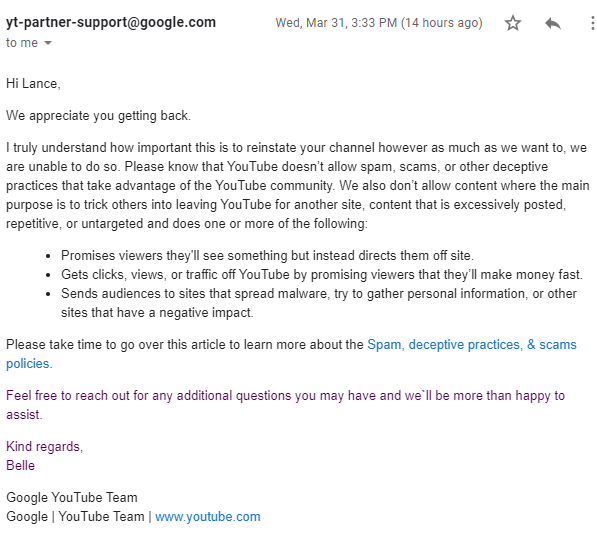Click the timestamp Wed, Mar 31, 3:33 PM
Image resolution: width=597 pixels, height=536 pixels.
click(379, 23)
